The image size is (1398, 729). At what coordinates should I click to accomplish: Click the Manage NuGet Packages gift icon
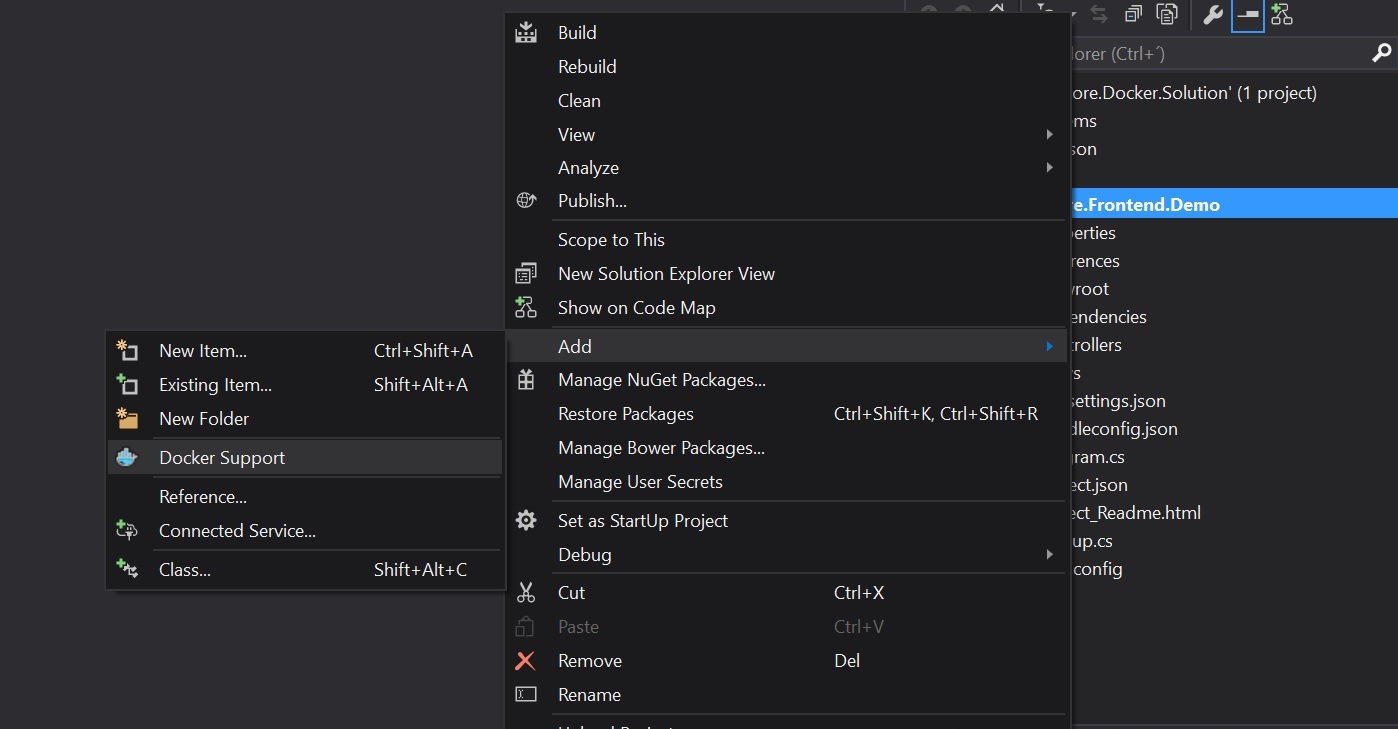(526, 380)
